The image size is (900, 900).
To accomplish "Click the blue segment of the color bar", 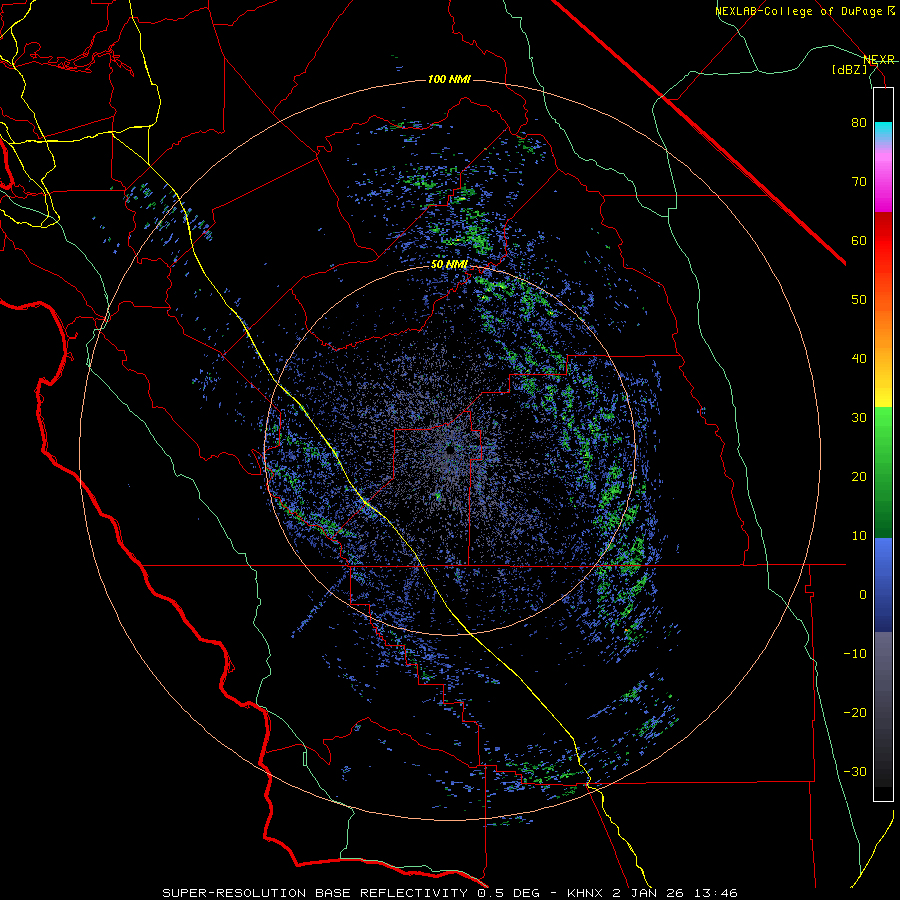I will tap(883, 584).
